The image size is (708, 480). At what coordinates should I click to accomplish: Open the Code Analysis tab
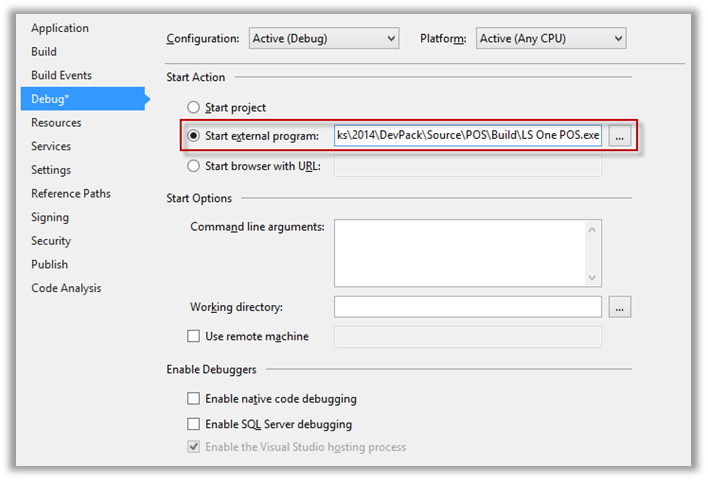[x=66, y=288]
